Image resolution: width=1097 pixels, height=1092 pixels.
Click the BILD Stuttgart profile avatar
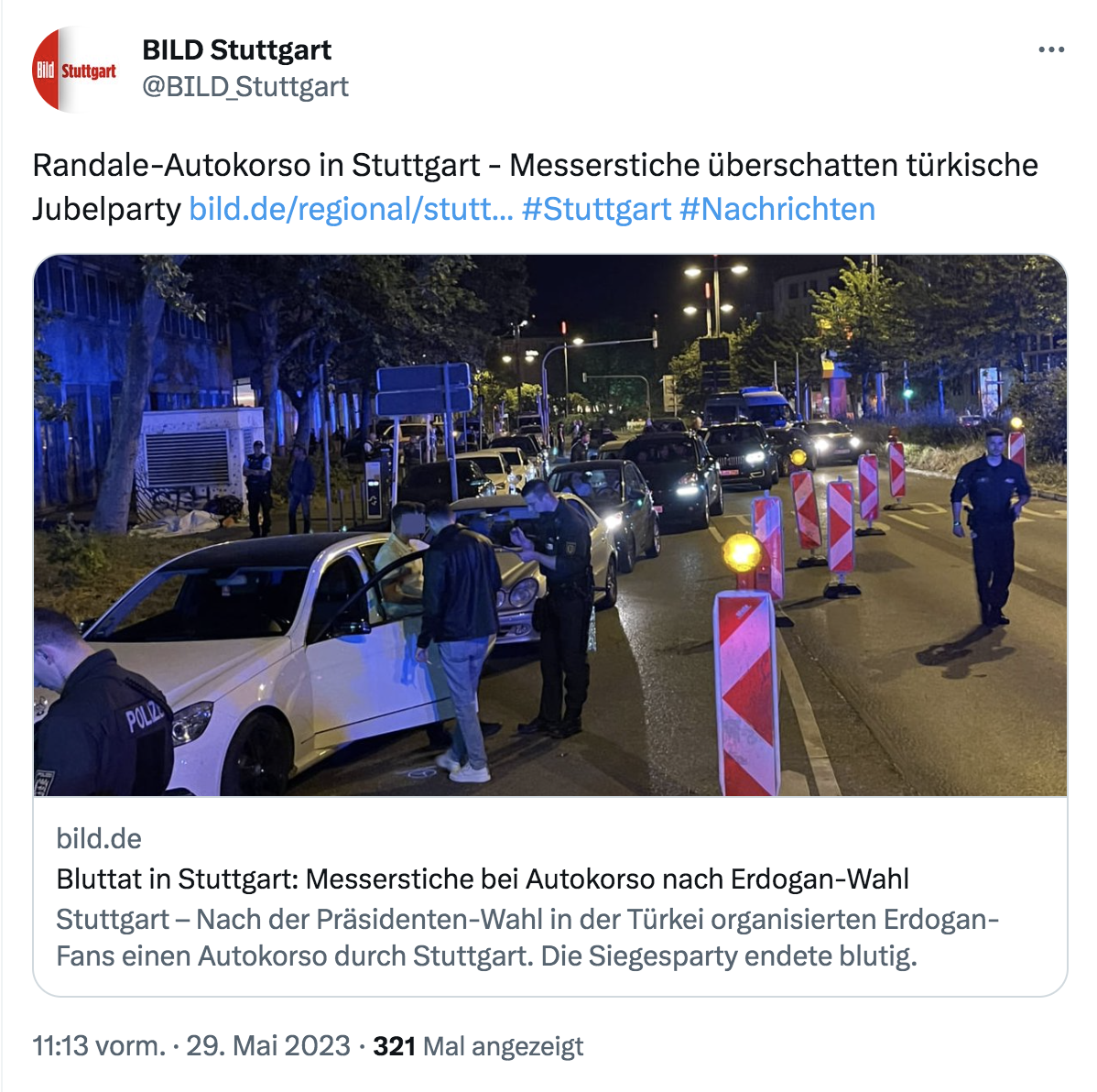(75, 70)
